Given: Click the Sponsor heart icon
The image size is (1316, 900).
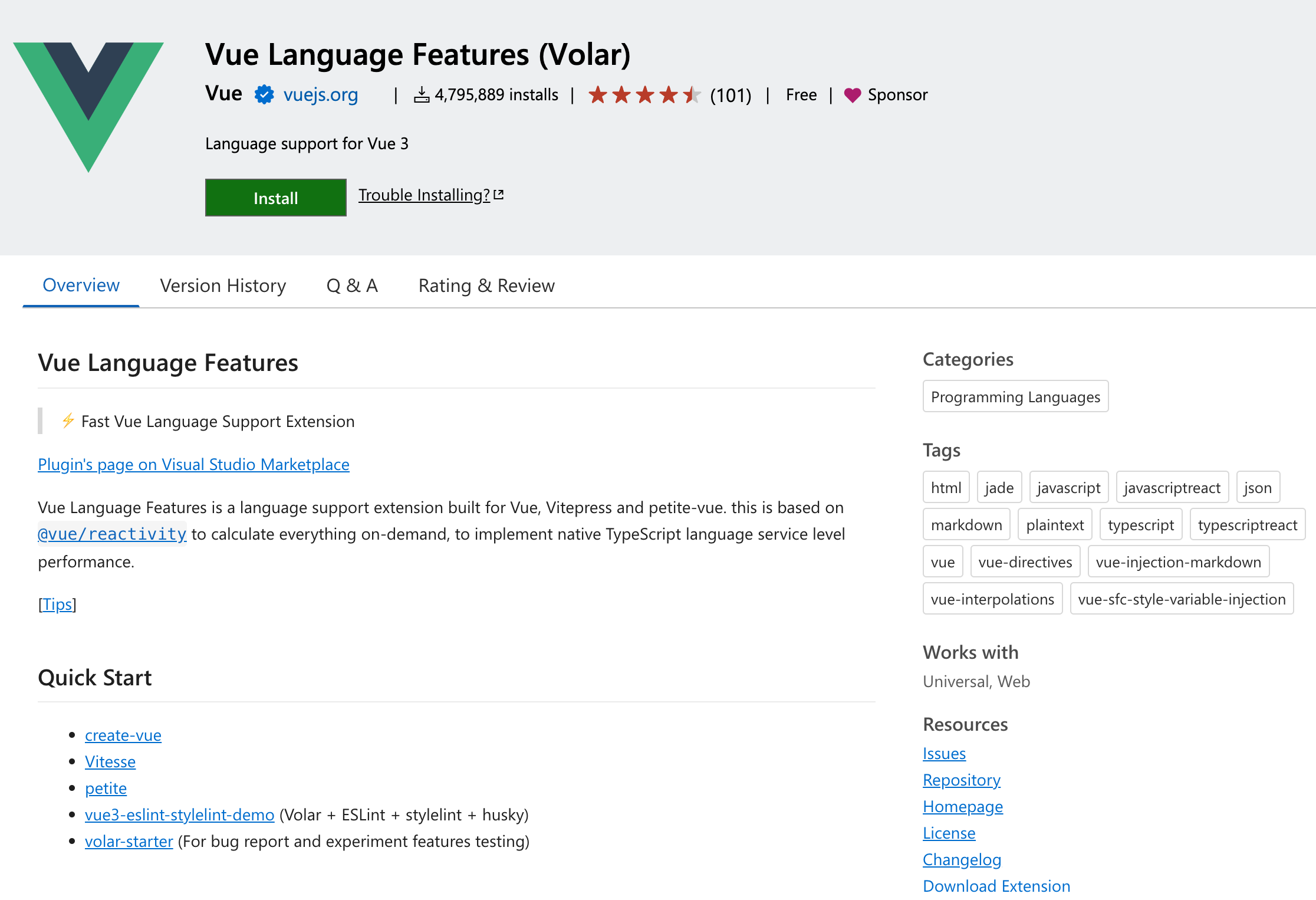Looking at the screenshot, I should tap(852, 95).
